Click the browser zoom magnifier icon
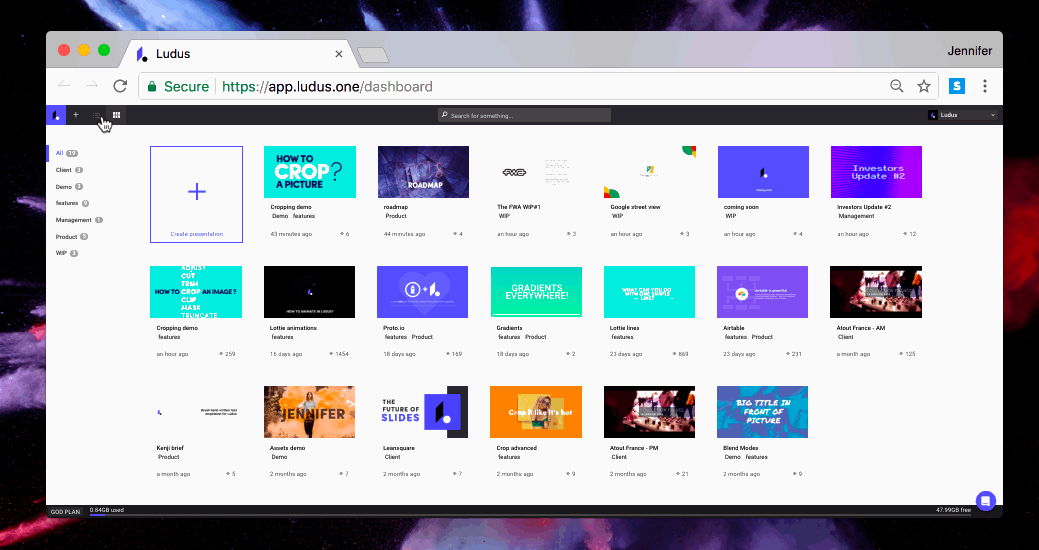The height and width of the screenshot is (550, 1039). pyautogui.click(x=897, y=87)
